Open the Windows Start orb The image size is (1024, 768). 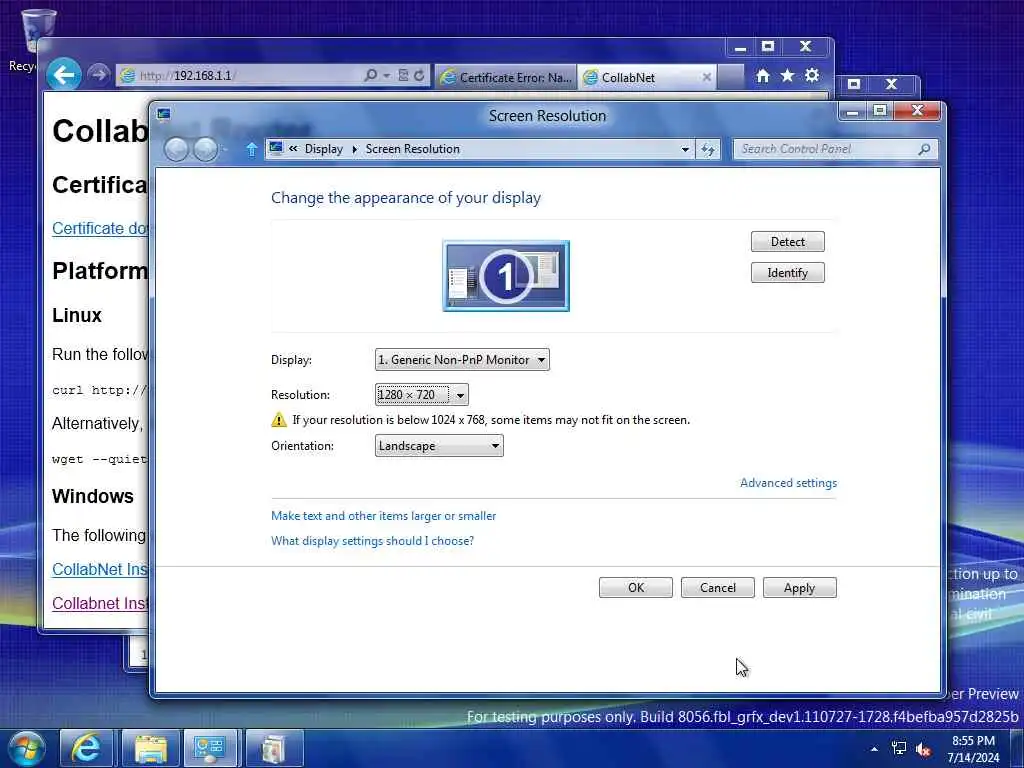pyautogui.click(x=26, y=748)
